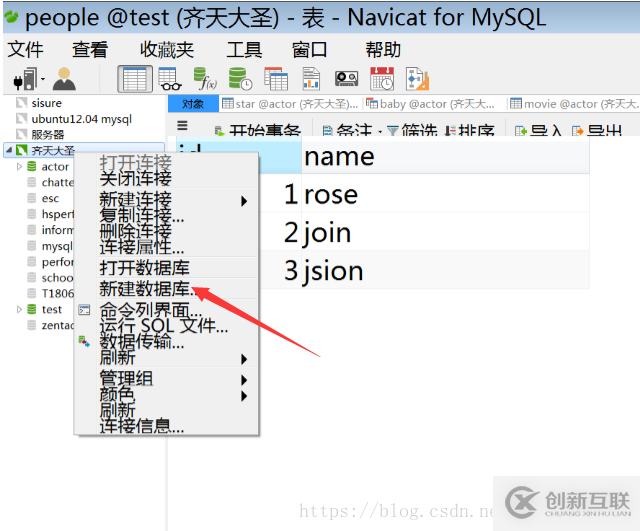Click the 导入 import button
Image resolution: width=640 pixels, height=531 pixels.
tap(539, 131)
